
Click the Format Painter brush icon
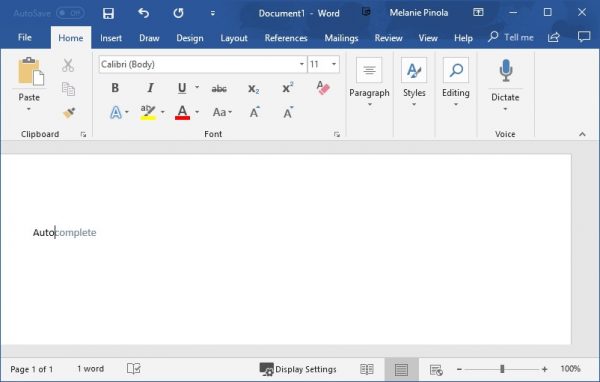click(x=69, y=113)
